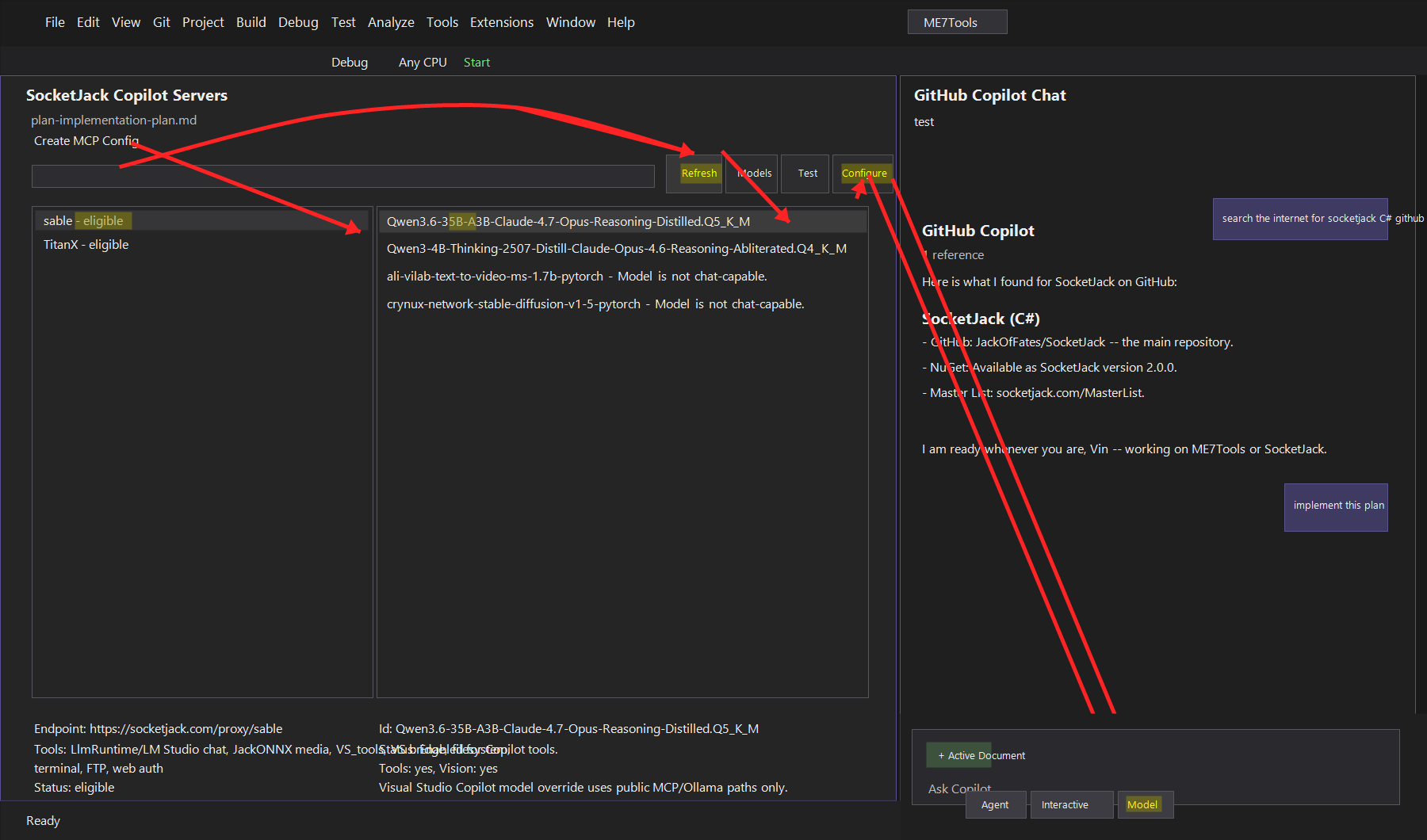Click the server search input field

342,176
